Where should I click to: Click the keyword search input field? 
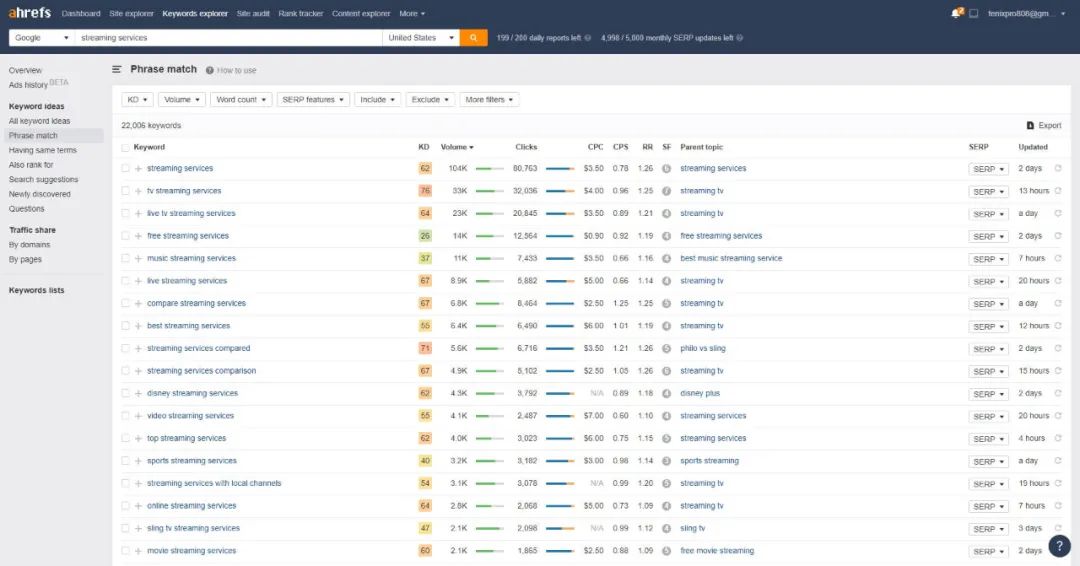pos(228,38)
